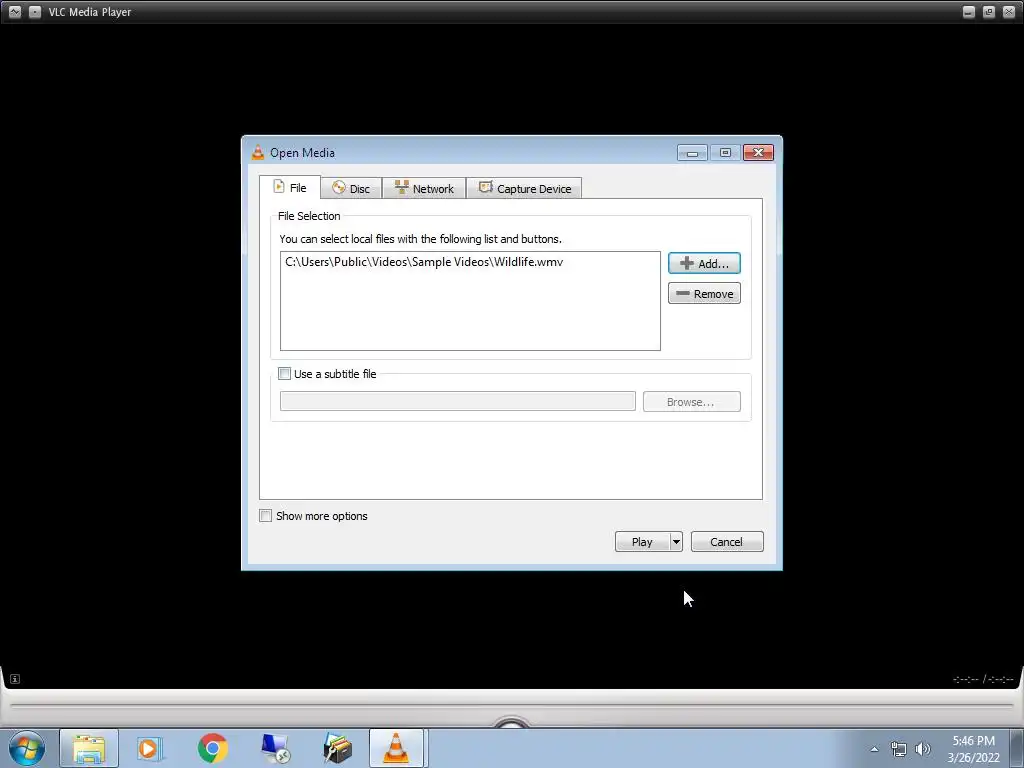Click the volume speaker tray icon

point(923,749)
